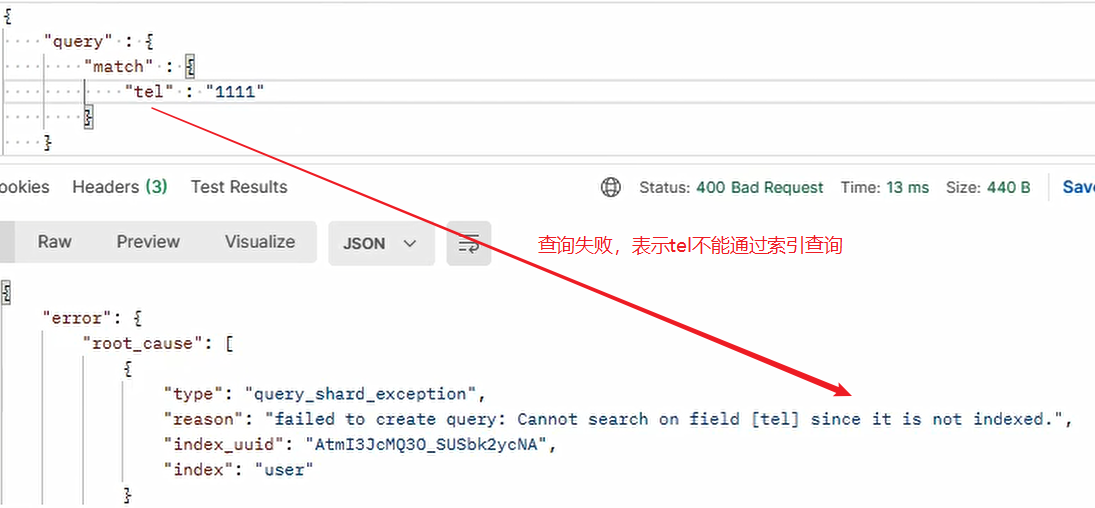The height and width of the screenshot is (508, 1095).
Task: Open the Cookies response tab
Action: point(24,187)
